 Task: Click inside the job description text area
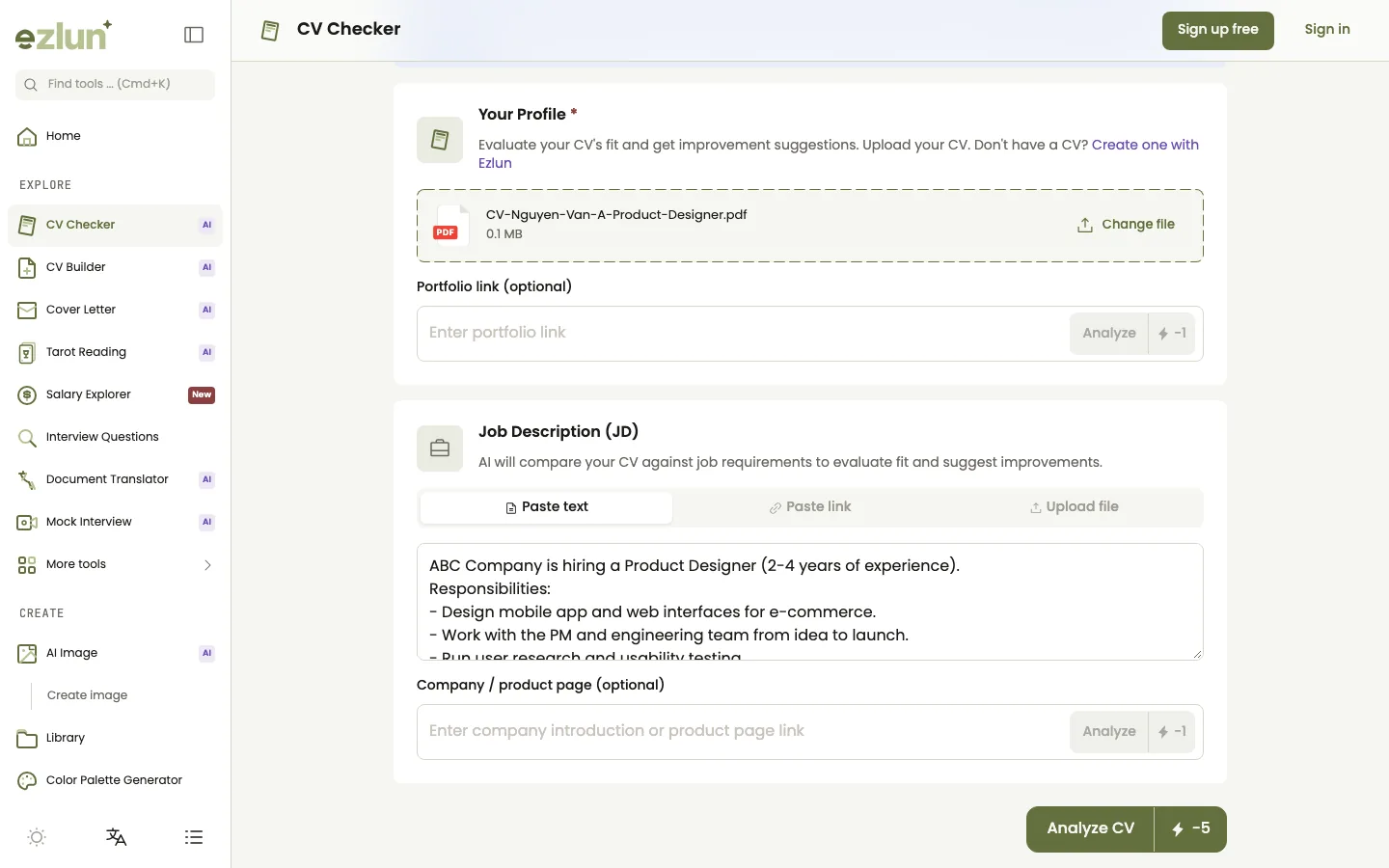[810, 602]
